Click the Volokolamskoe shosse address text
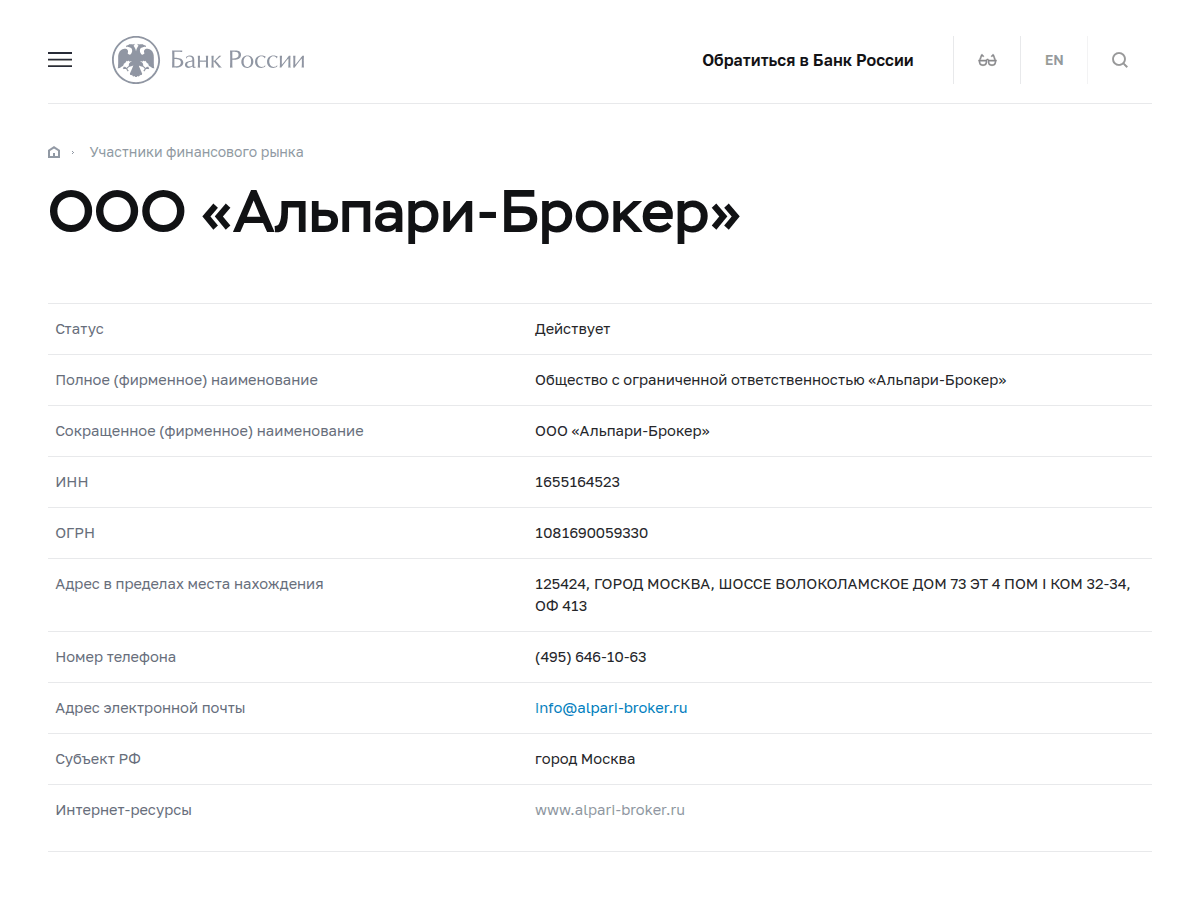The width and height of the screenshot is (1200, 900). (x=832, y=584)
